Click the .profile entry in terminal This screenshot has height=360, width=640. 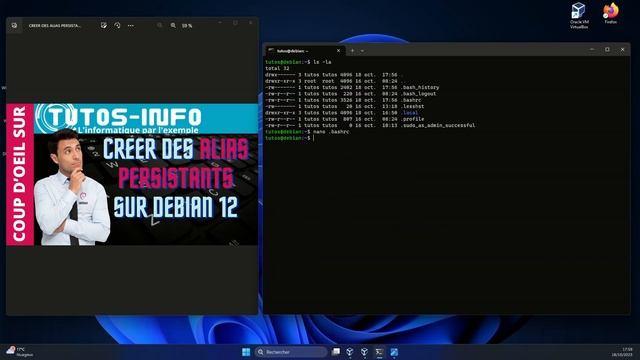[x=412, y=119]
